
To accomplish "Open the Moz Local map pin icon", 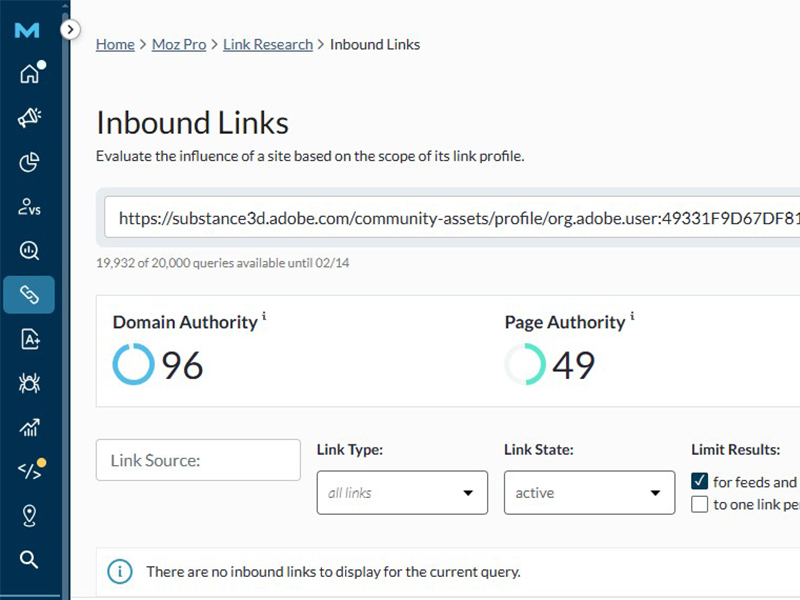I will (x=29, y=516).
